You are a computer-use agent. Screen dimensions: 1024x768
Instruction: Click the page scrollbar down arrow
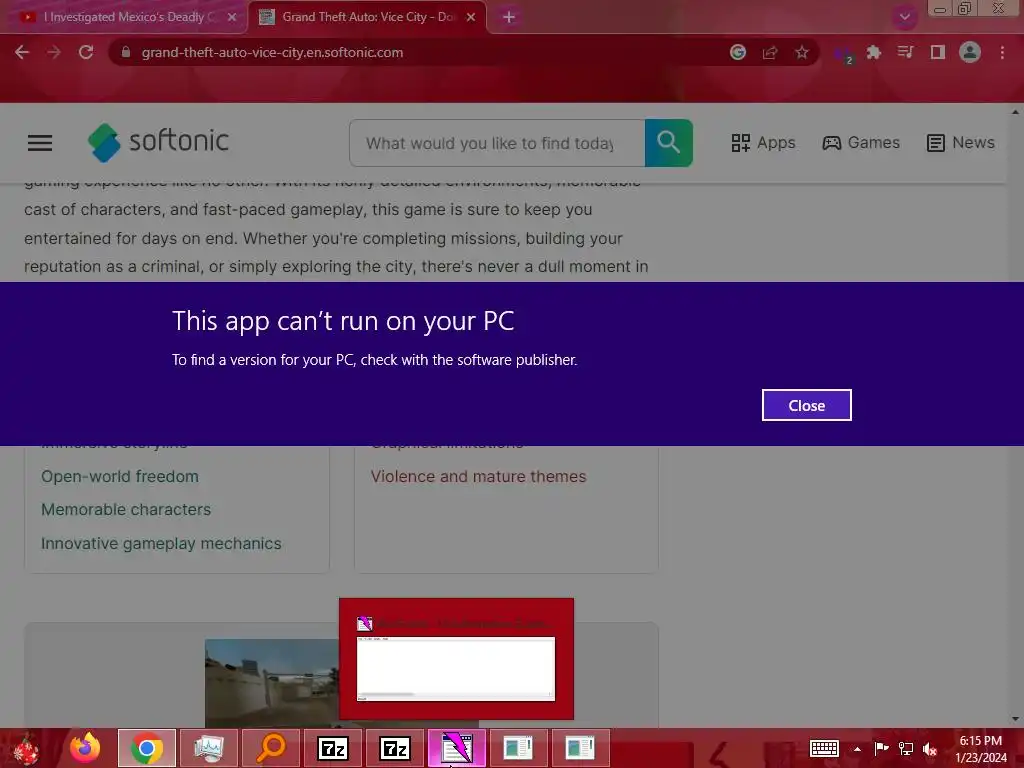[x=1016, y=719]
